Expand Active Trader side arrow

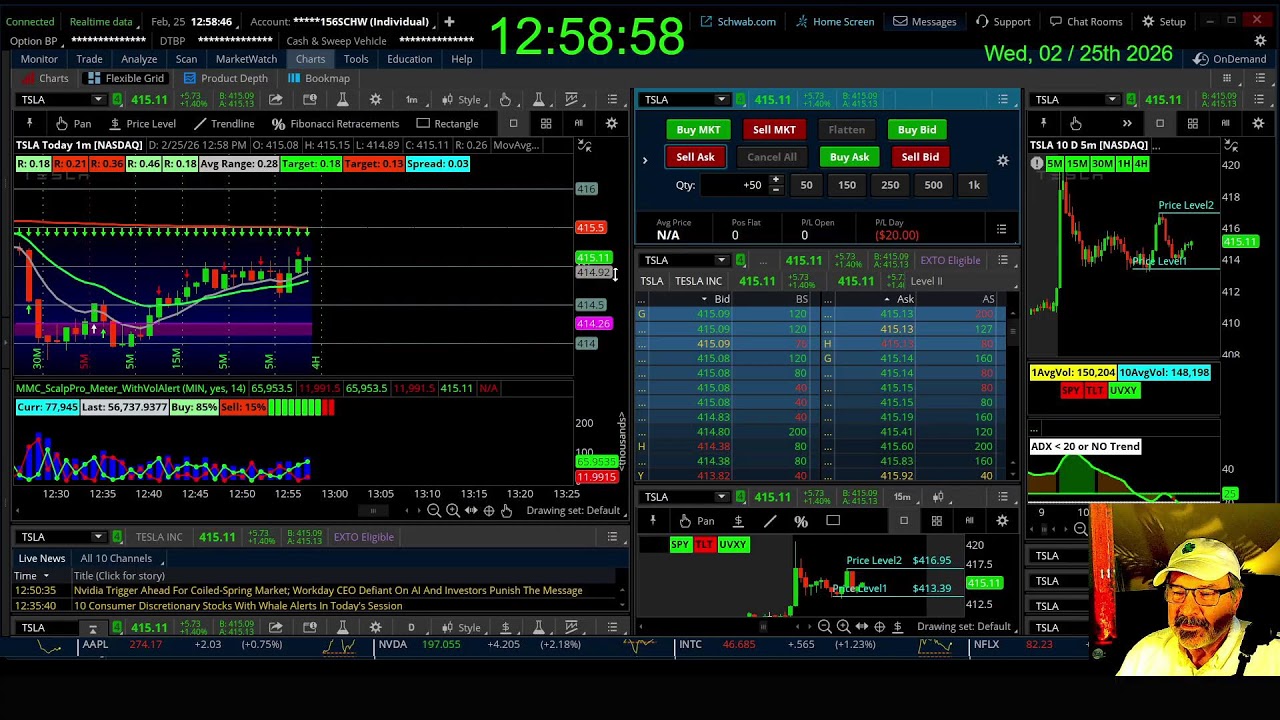645,160
